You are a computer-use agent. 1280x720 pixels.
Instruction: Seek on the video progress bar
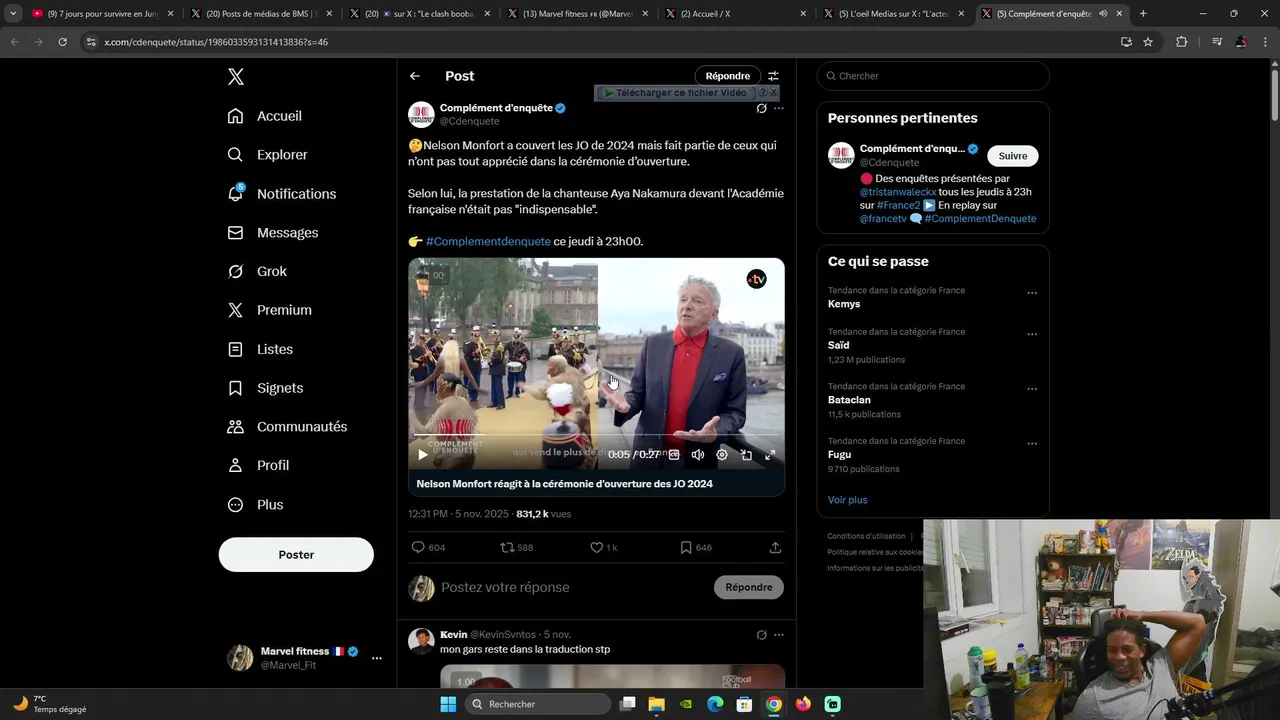click(596, 436)
